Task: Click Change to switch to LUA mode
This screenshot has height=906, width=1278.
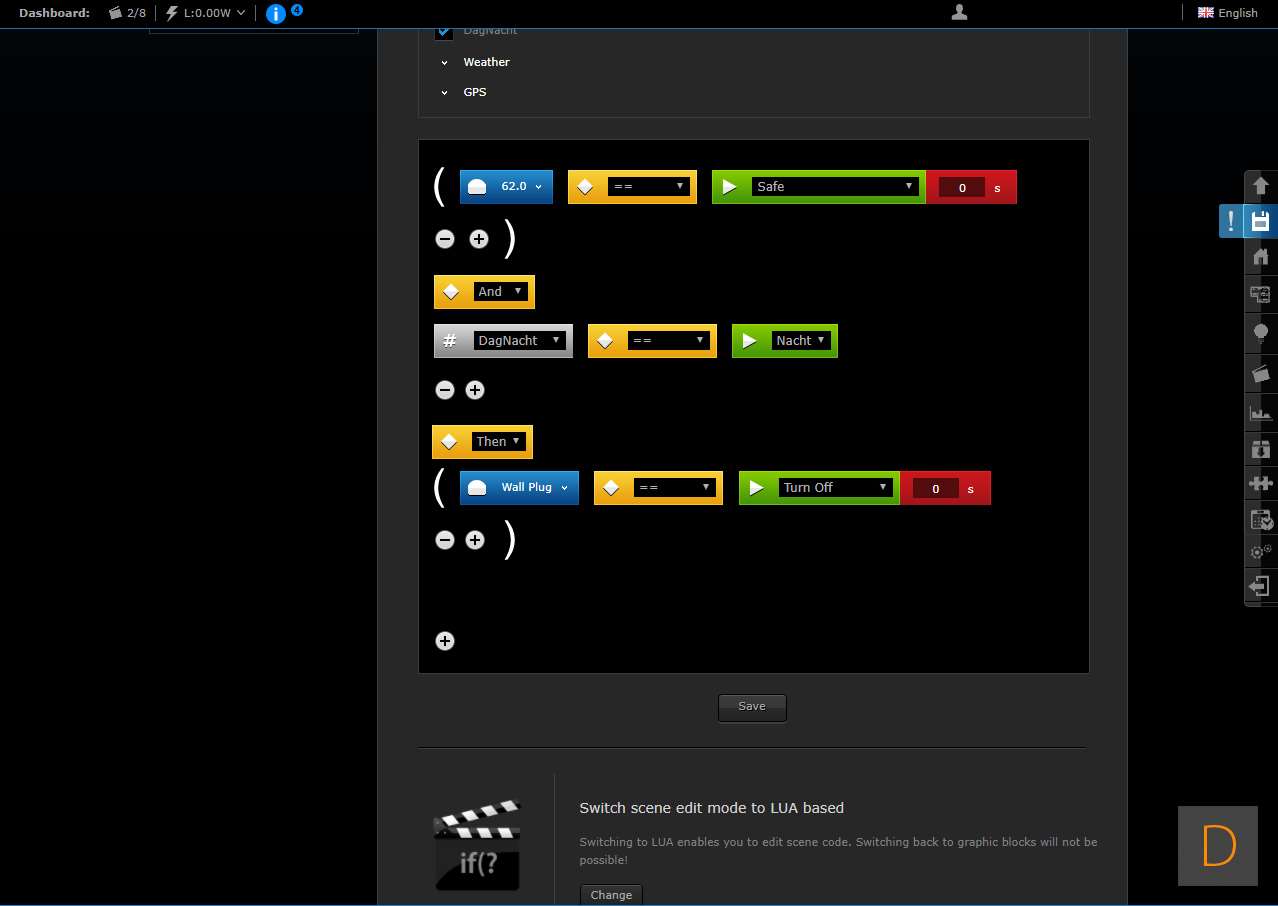Action: pos(611,895)
